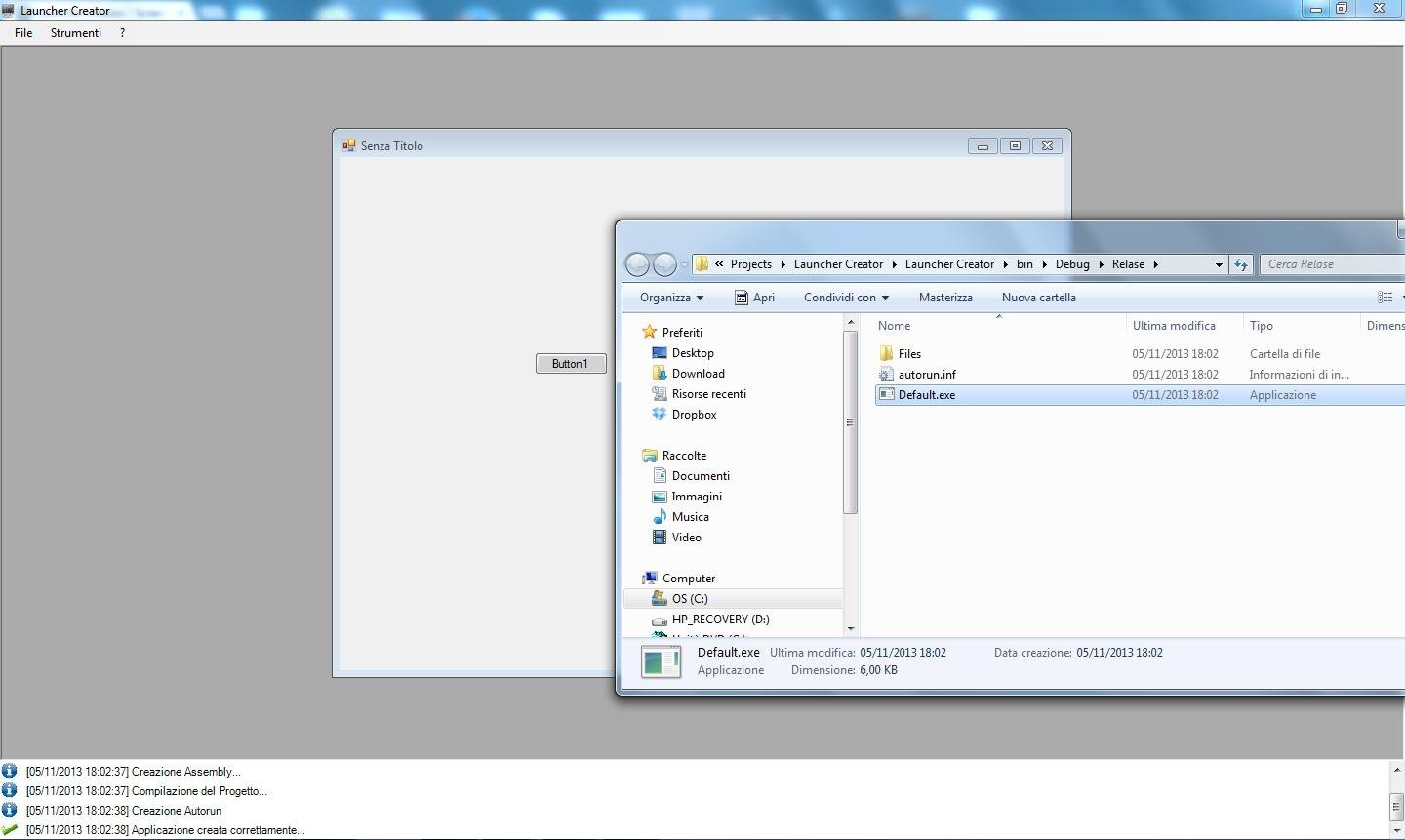This screenshot has height=840, width=1405.
Task: Click Button1 on the Senza Titolo form
Action: click(571, 364)
